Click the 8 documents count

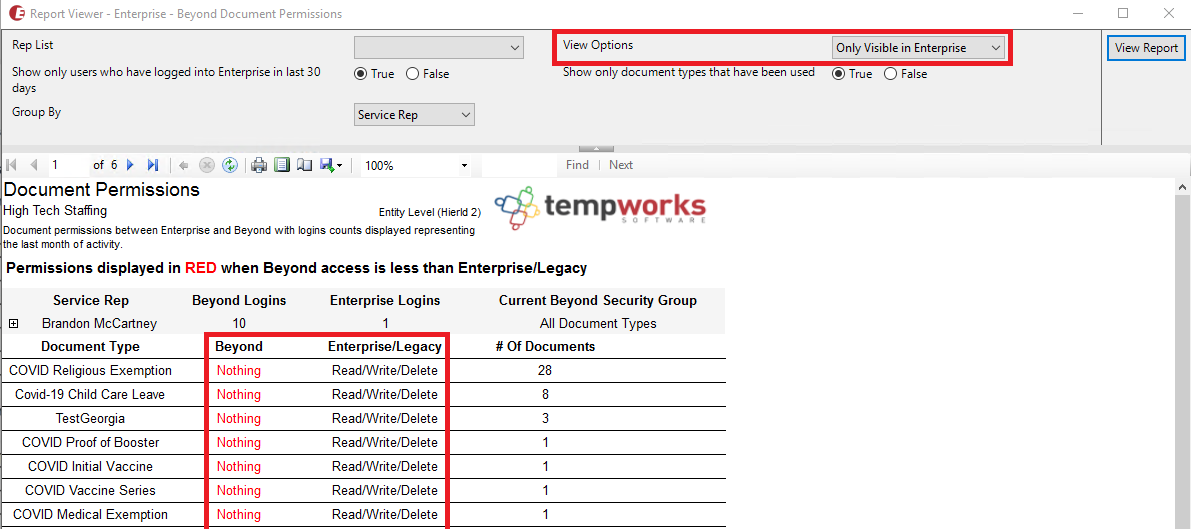(545, 394)
